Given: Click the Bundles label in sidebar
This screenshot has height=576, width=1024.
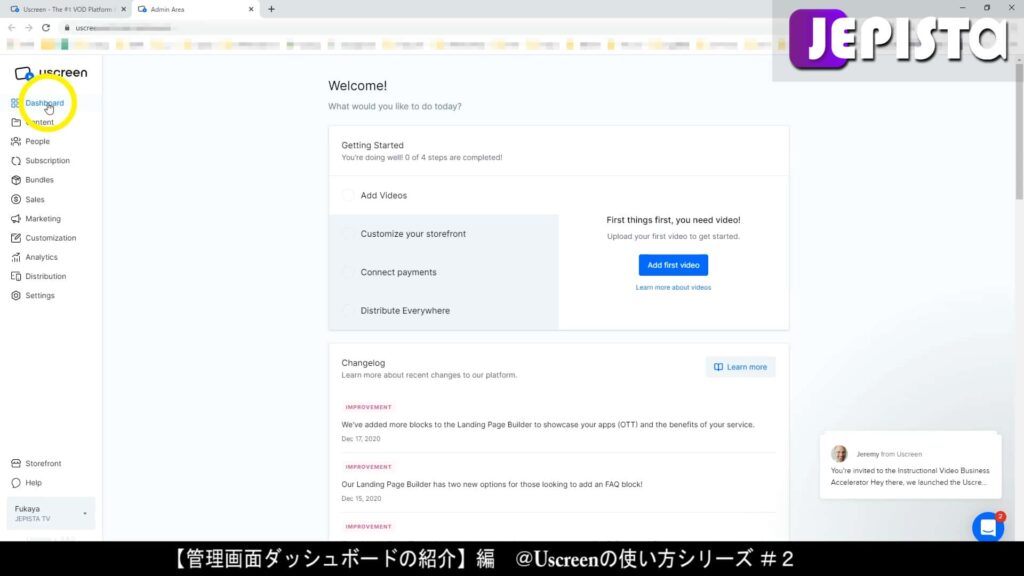Looking at the screenshot, I should pyautogui.click(x=39, y=180).
